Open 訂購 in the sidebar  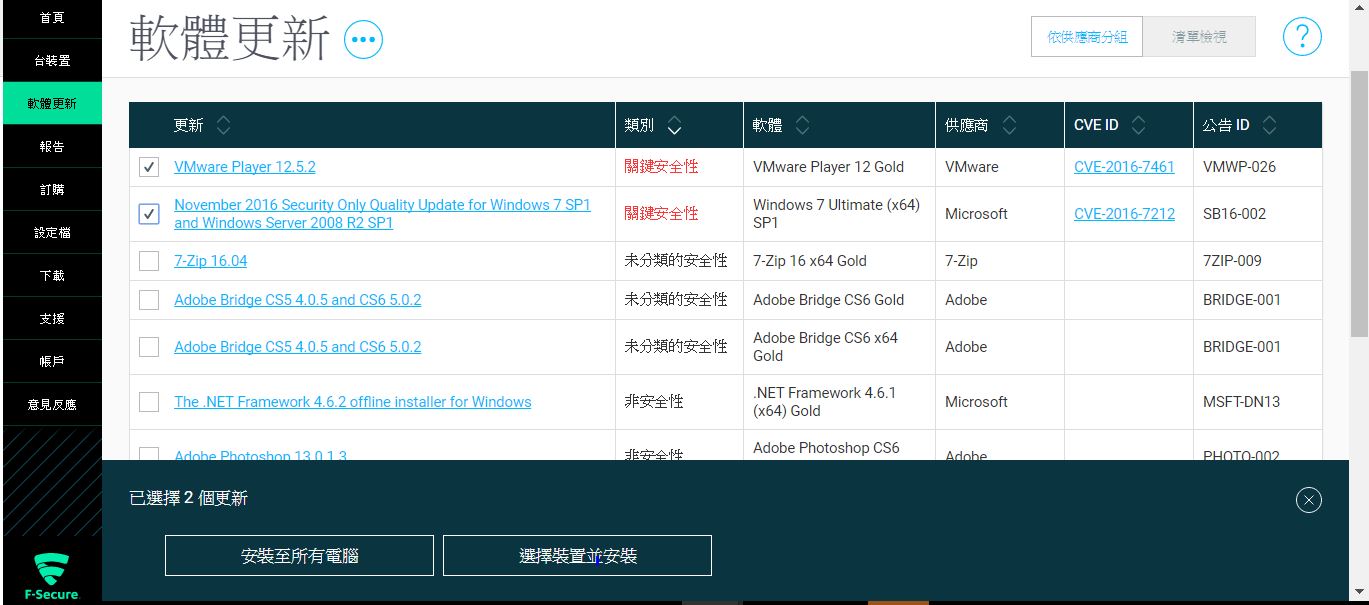coord(52,189)
